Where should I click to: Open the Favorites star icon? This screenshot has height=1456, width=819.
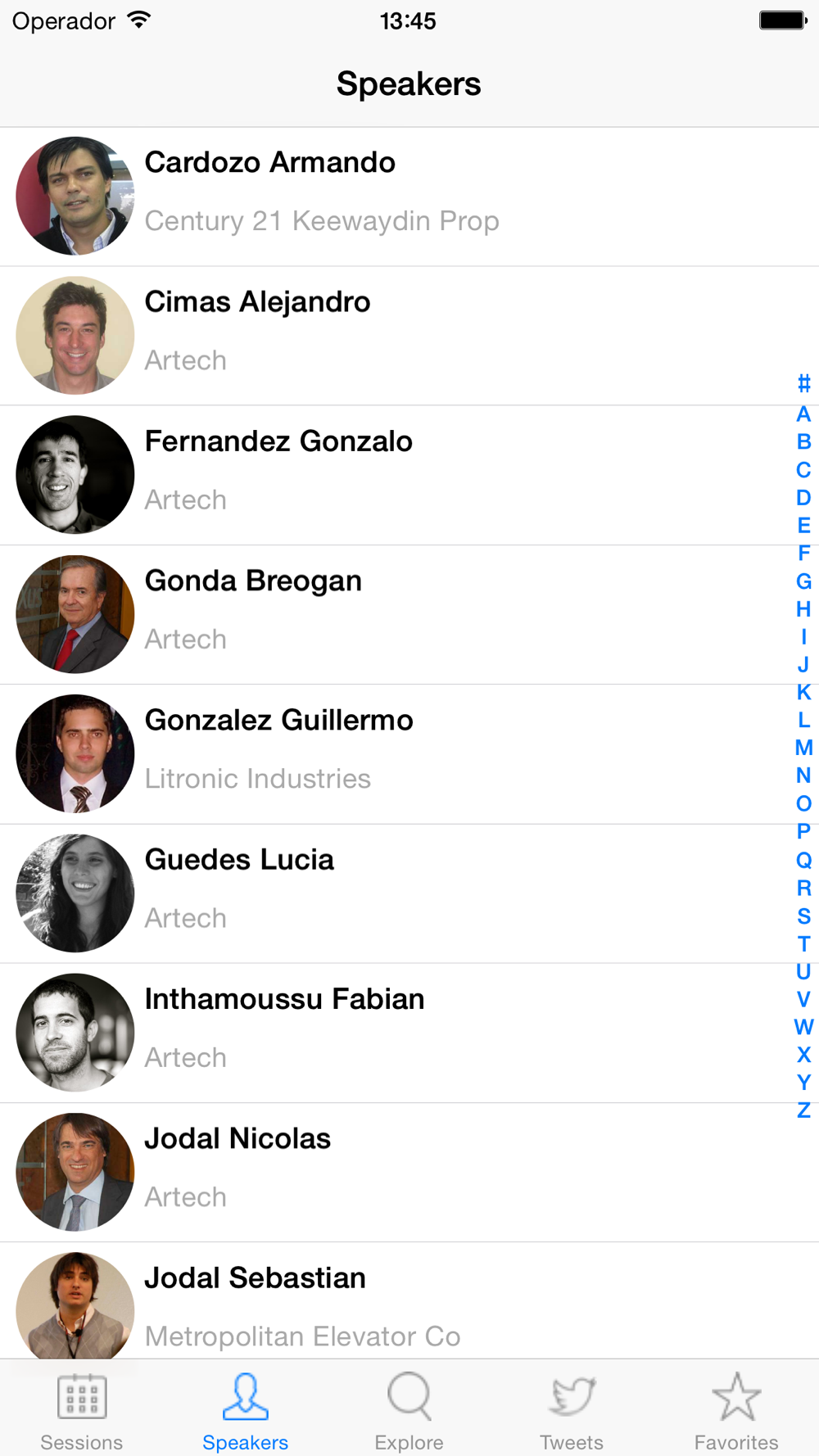(736, 1396)
